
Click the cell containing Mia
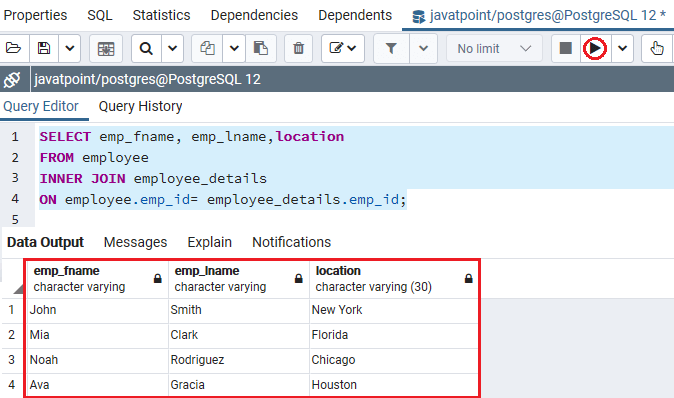(97, 335)
